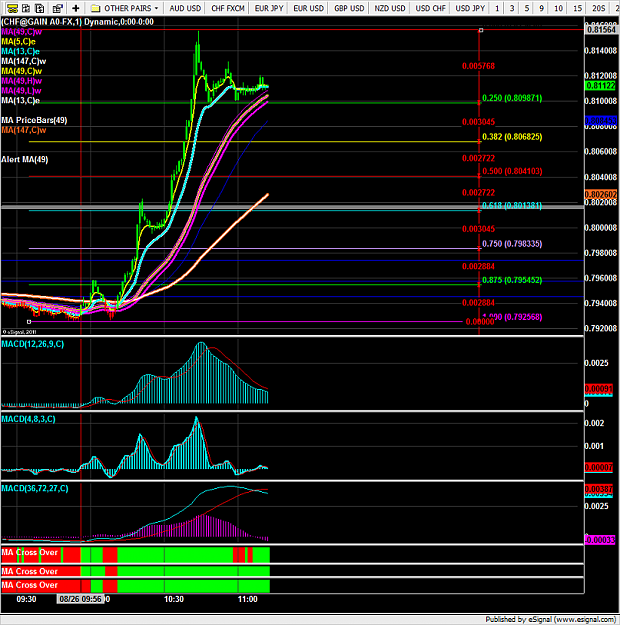The height and width of the screenshot is (625, 620).
Task: Click the Fibonacci anchor handle at bottom left
Action: (29, 321)
